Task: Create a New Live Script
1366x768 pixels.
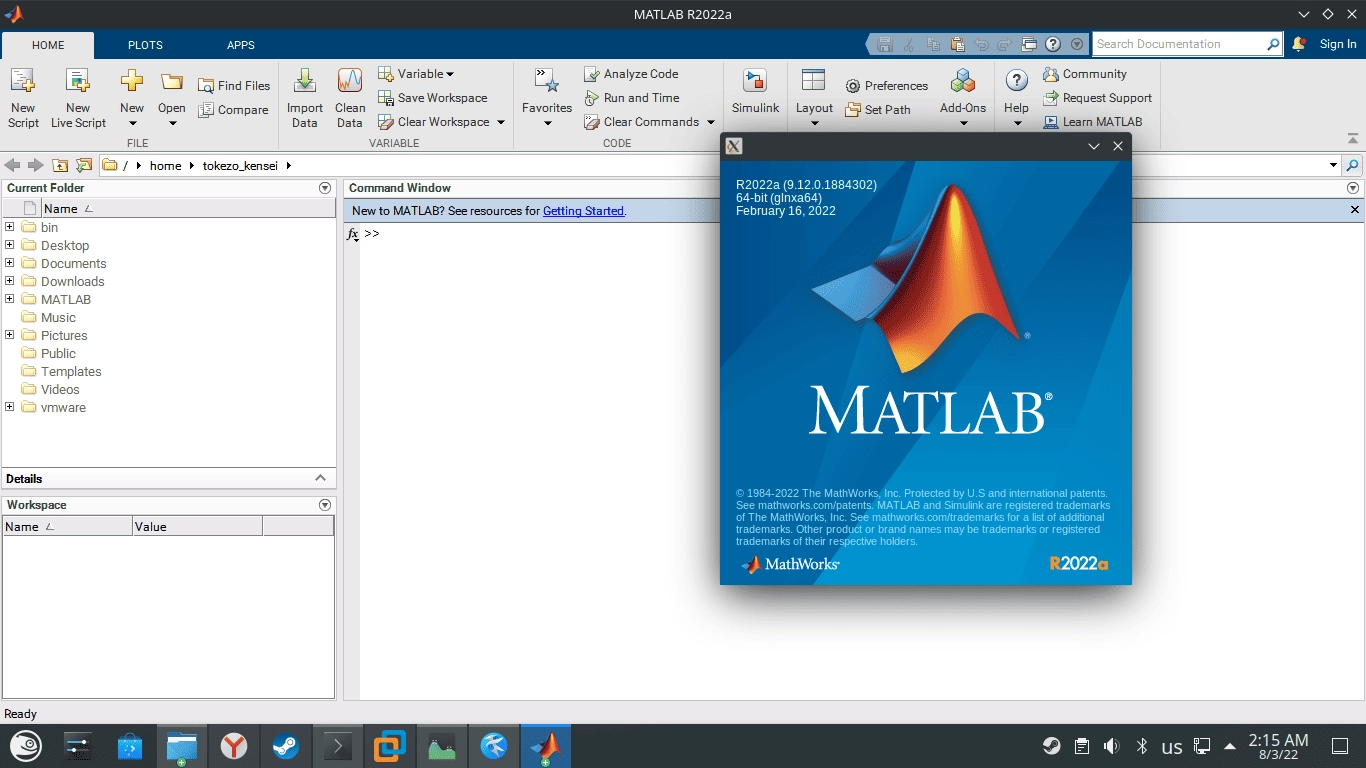Action: [x=78, y=98]
